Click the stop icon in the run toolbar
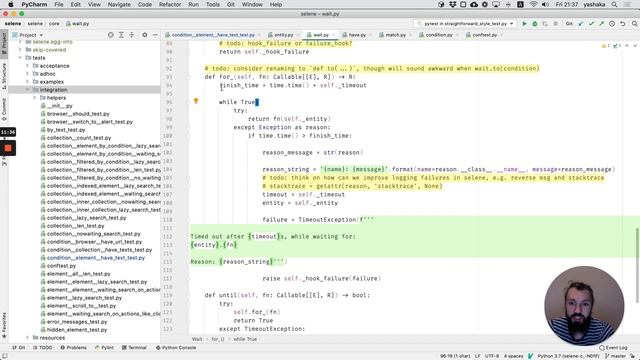This screenshot has width=640, height=360. [556, 24]
